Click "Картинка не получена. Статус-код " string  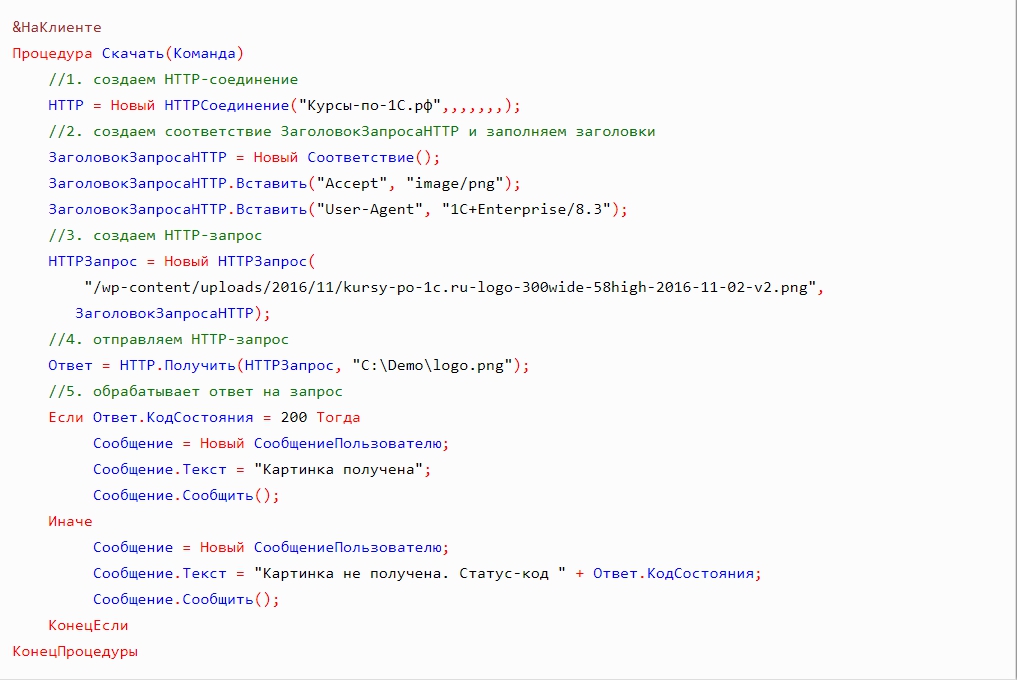click(x=410, y=573)
